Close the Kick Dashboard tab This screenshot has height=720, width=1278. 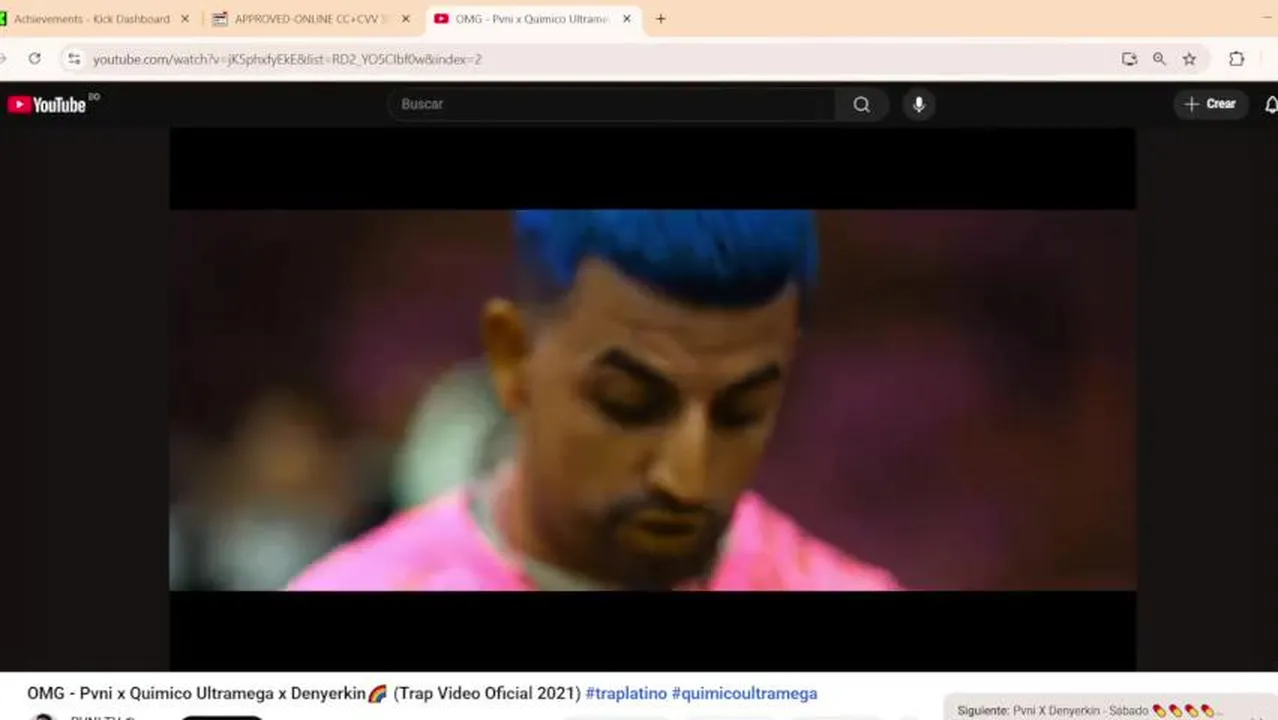coord(185,19)
